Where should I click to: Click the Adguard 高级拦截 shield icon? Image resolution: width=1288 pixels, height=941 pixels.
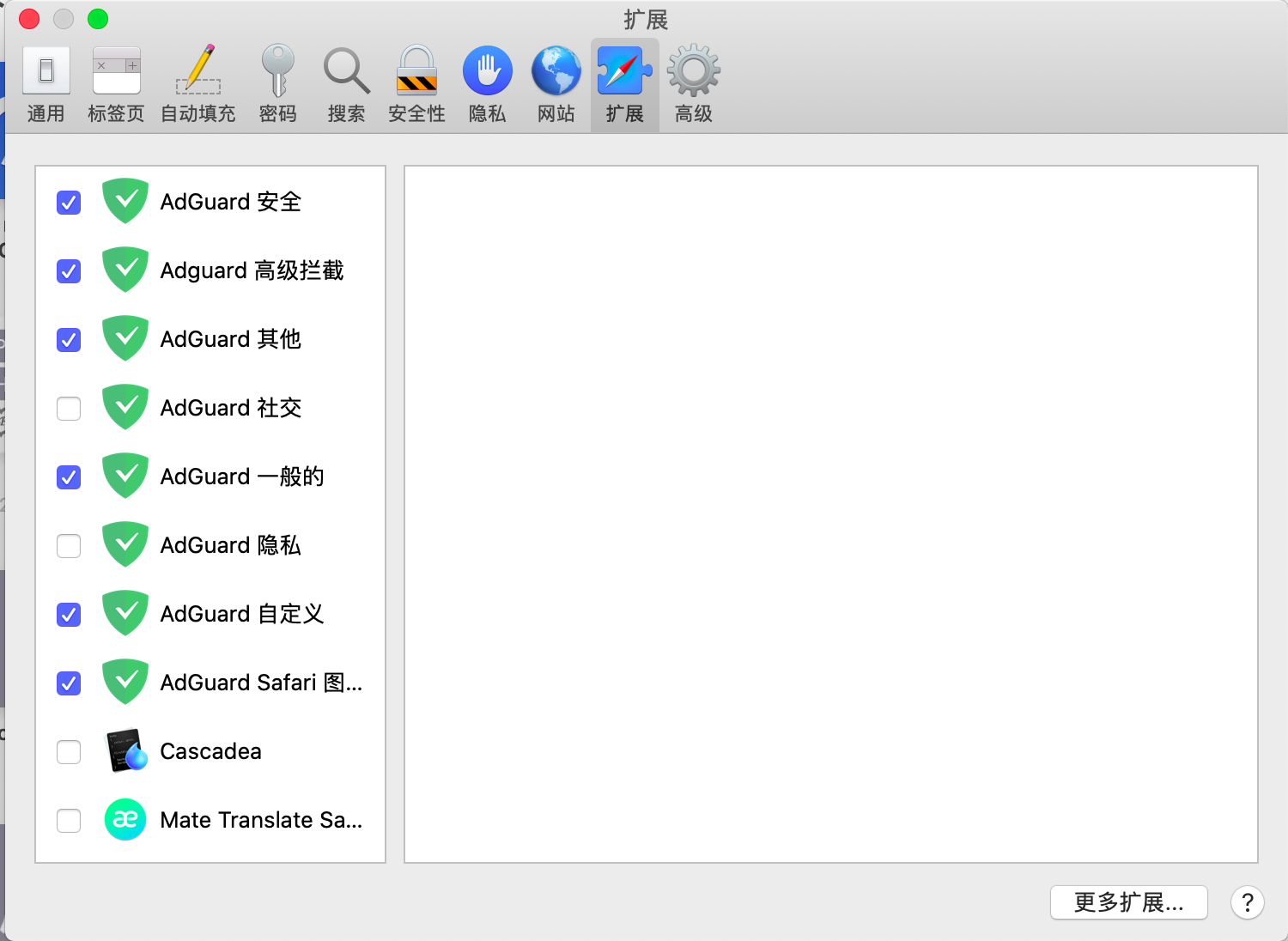pos(125,270)
